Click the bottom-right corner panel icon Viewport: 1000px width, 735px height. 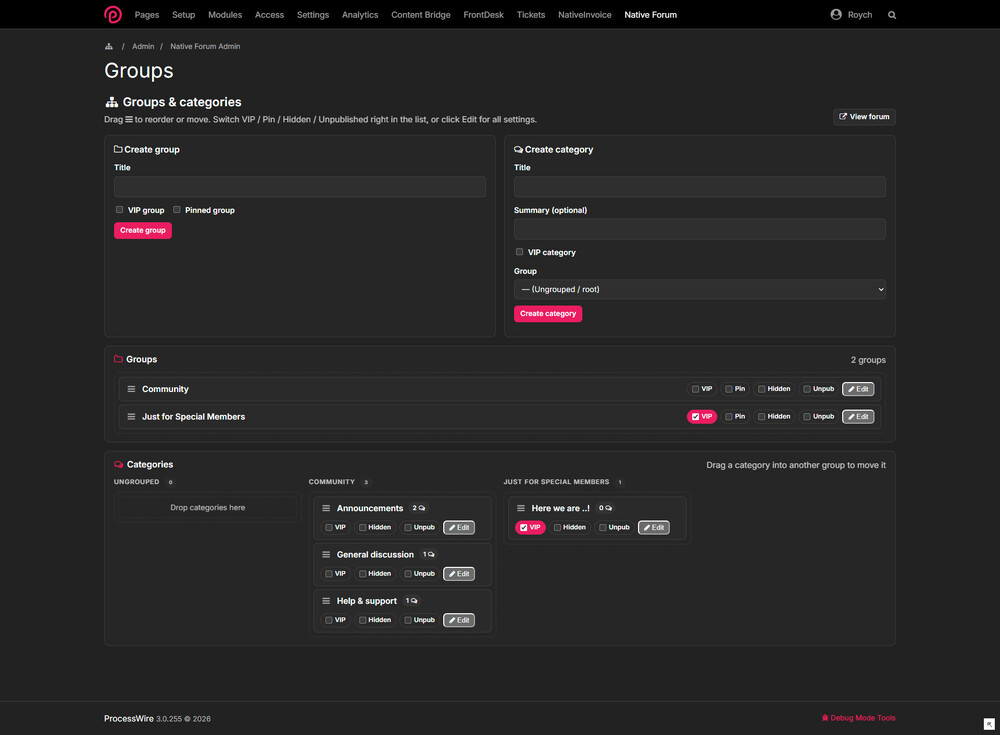click(989, 724)
